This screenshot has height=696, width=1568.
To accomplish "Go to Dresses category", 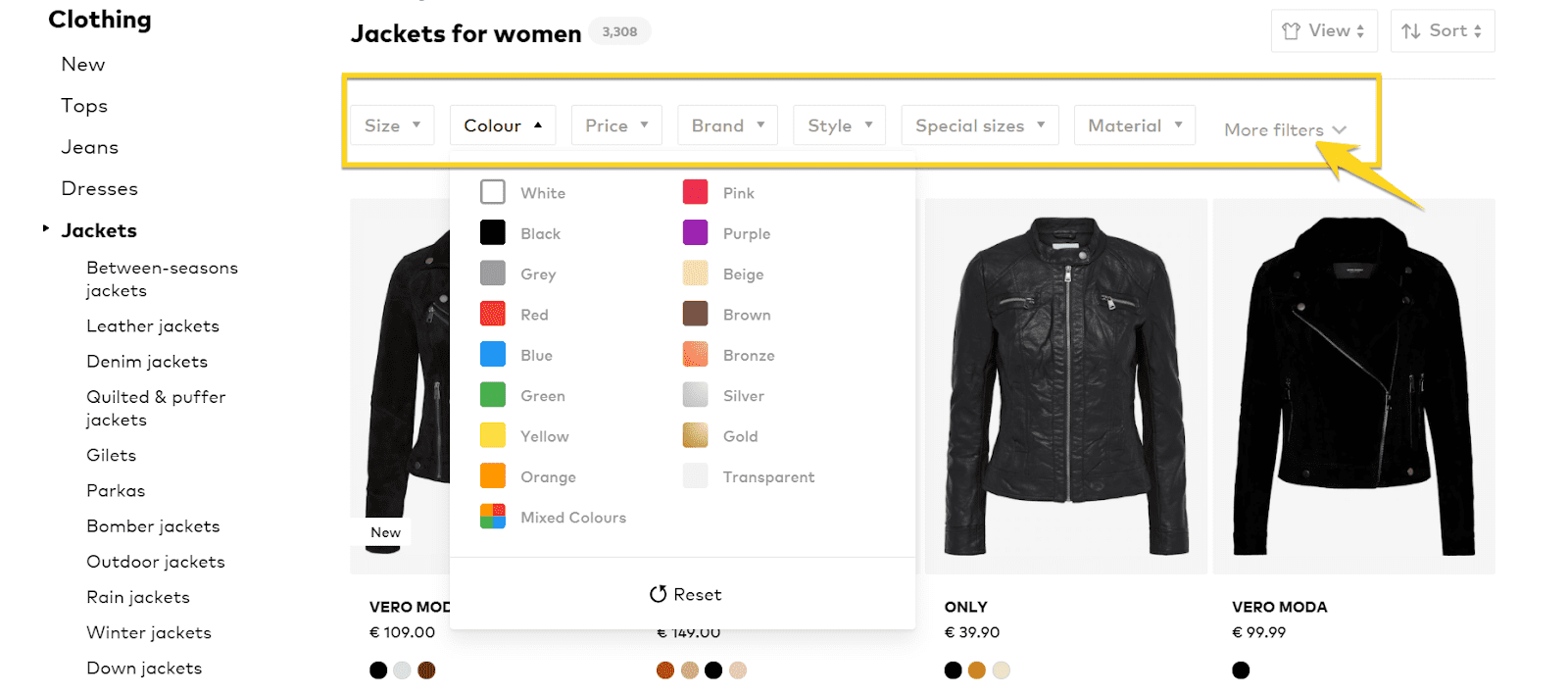I will 100,188.
